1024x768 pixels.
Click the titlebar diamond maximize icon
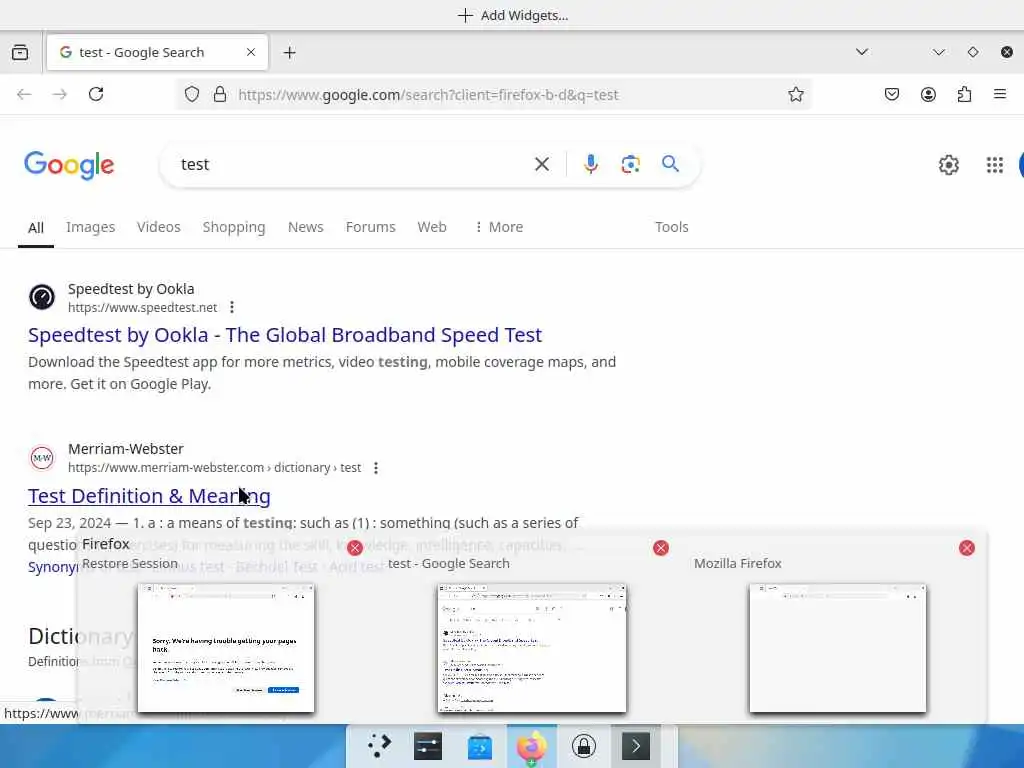pos(973,52)
